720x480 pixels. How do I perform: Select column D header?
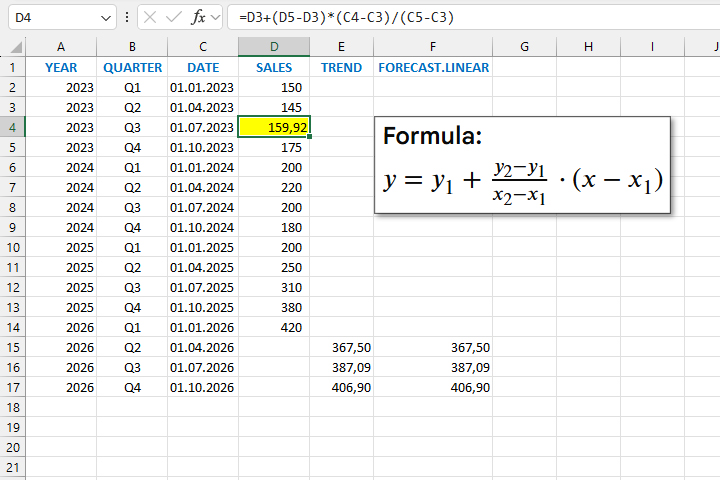[274, 47]
